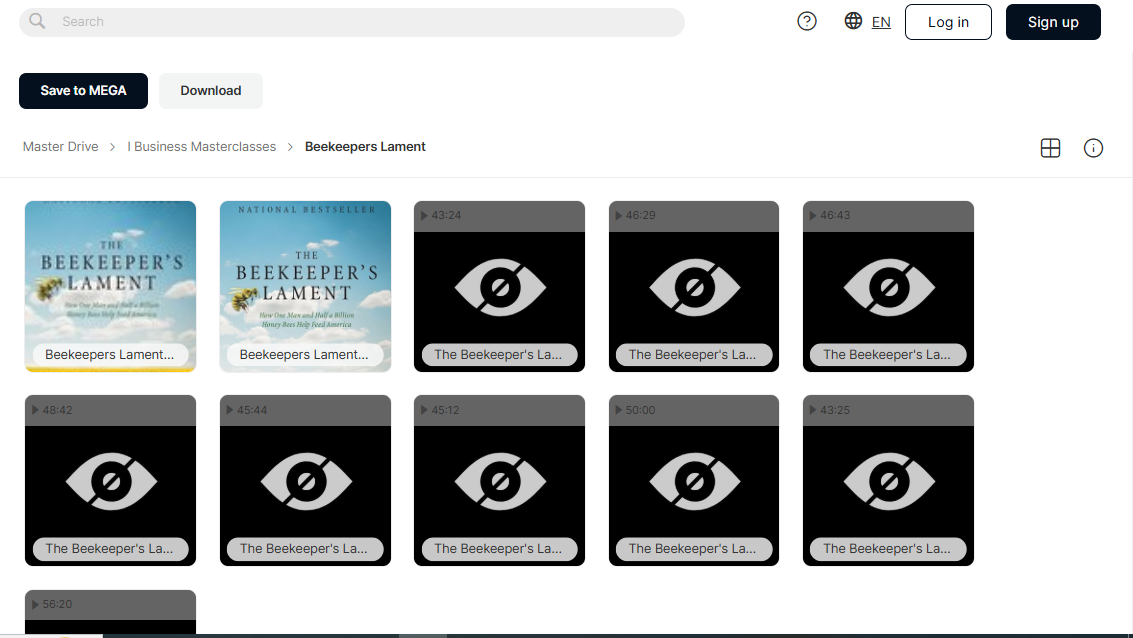The height and width of the screenshot is (638, 1133).
Task: Select the file name on the 48:42 video
Action: tap(110, 549)
